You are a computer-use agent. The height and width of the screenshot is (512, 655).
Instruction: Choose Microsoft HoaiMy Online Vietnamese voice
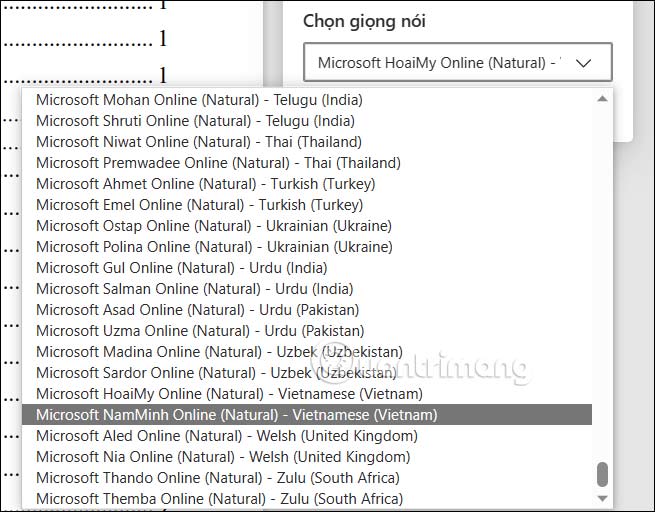[x=307, y=393]
